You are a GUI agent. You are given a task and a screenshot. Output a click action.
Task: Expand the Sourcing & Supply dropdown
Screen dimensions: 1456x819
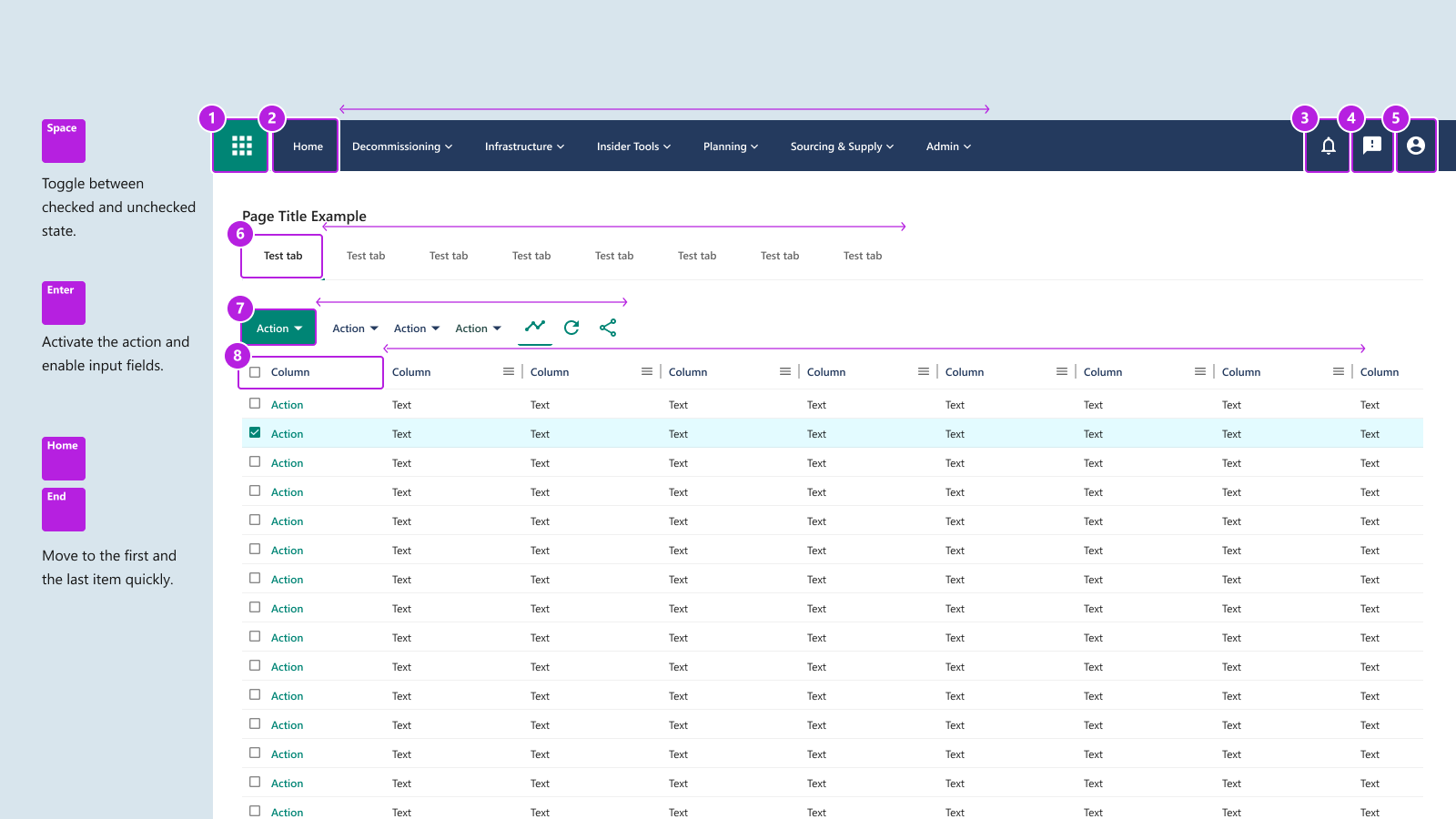click(x=842, y=147)
